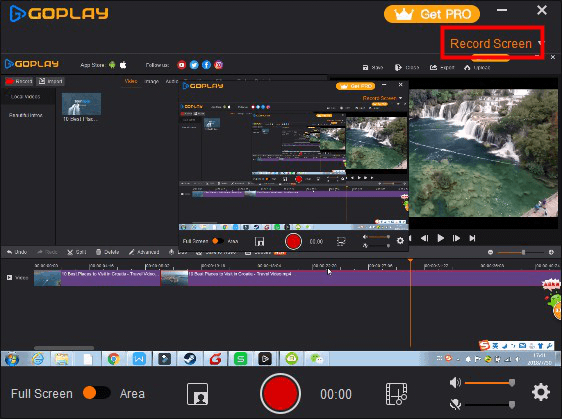Open the recorder settings gear
This screenshot has width=562, height=419.
541,392
